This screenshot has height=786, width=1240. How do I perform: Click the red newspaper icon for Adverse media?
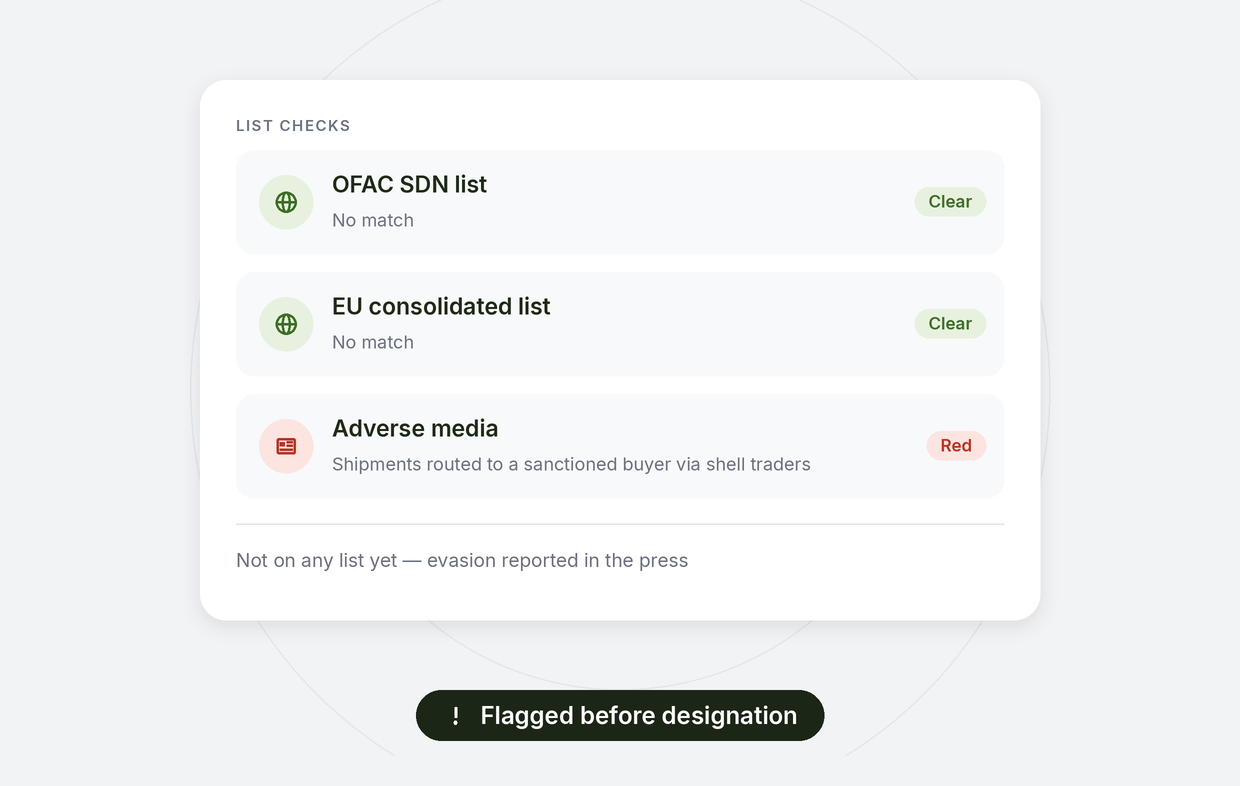(286, 446)
